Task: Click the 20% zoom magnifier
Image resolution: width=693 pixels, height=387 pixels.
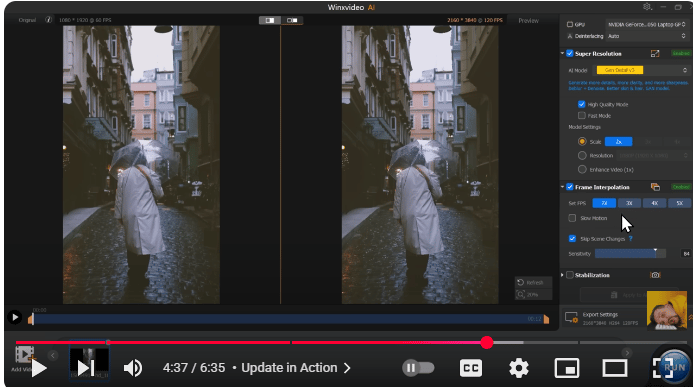Action: [521, 295]
